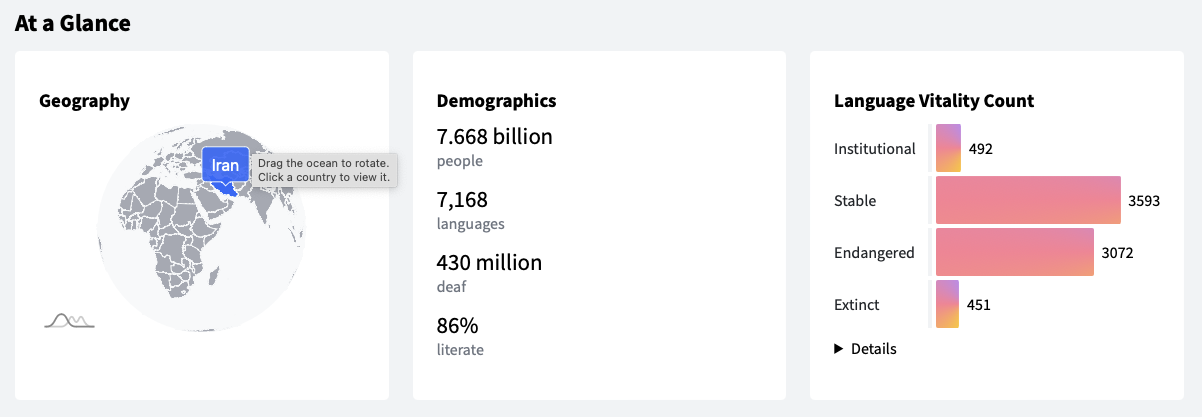The image size is (1202, 417).
Task: Click the Geography card heading
Action: tap(84, 101)
